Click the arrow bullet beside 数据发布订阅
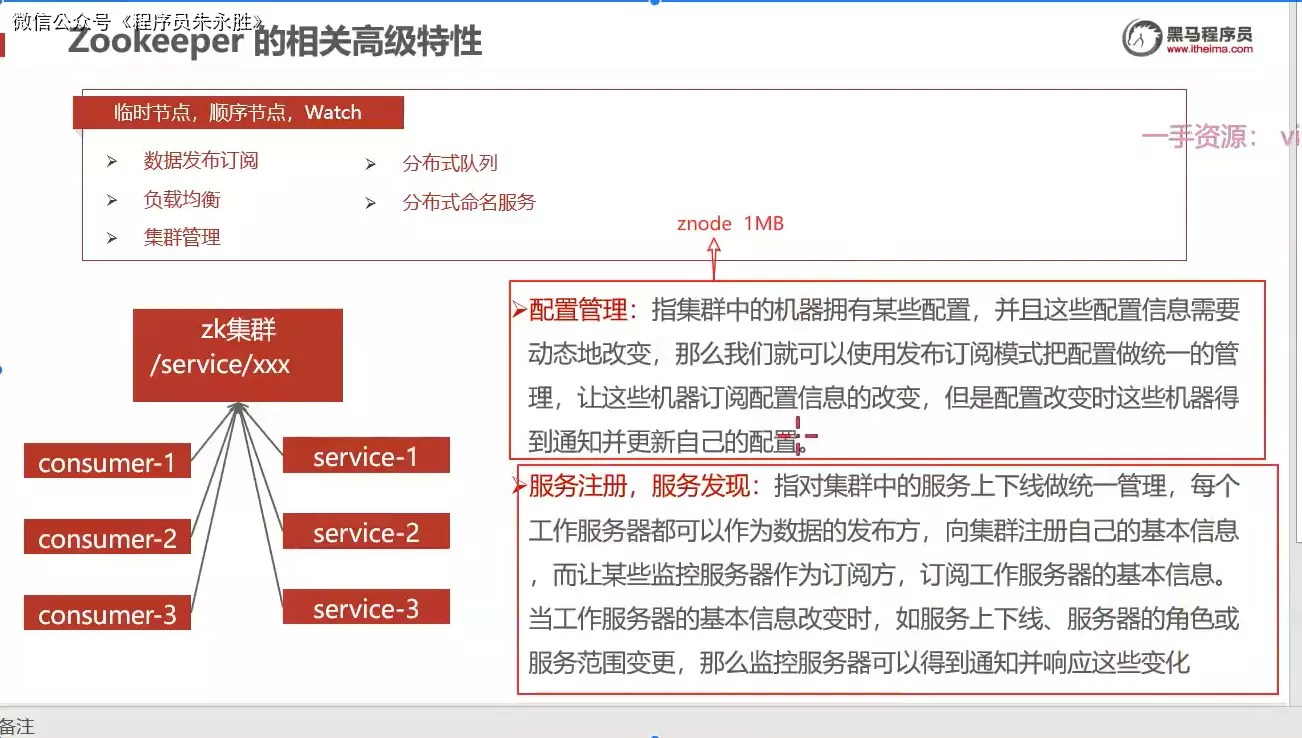This screenshot has height=738, width=1302. 112,161
